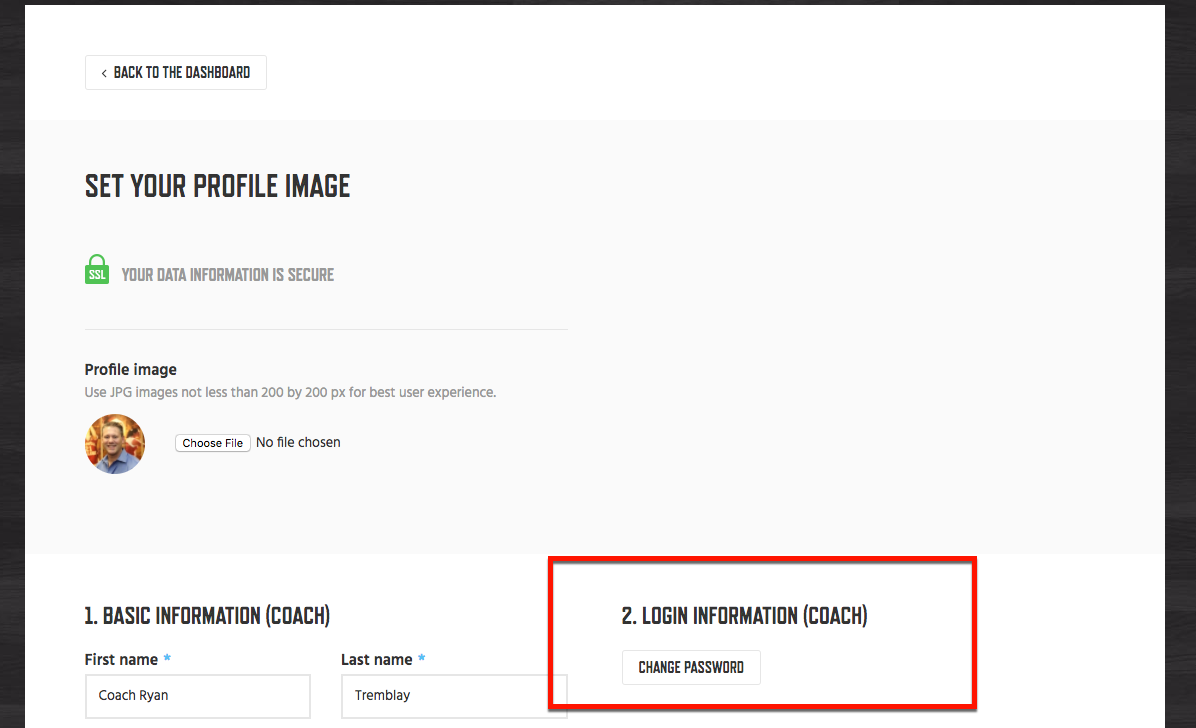Focus the First name input field
This screenshot has width=1196, height=728.
tap(198, 696)
